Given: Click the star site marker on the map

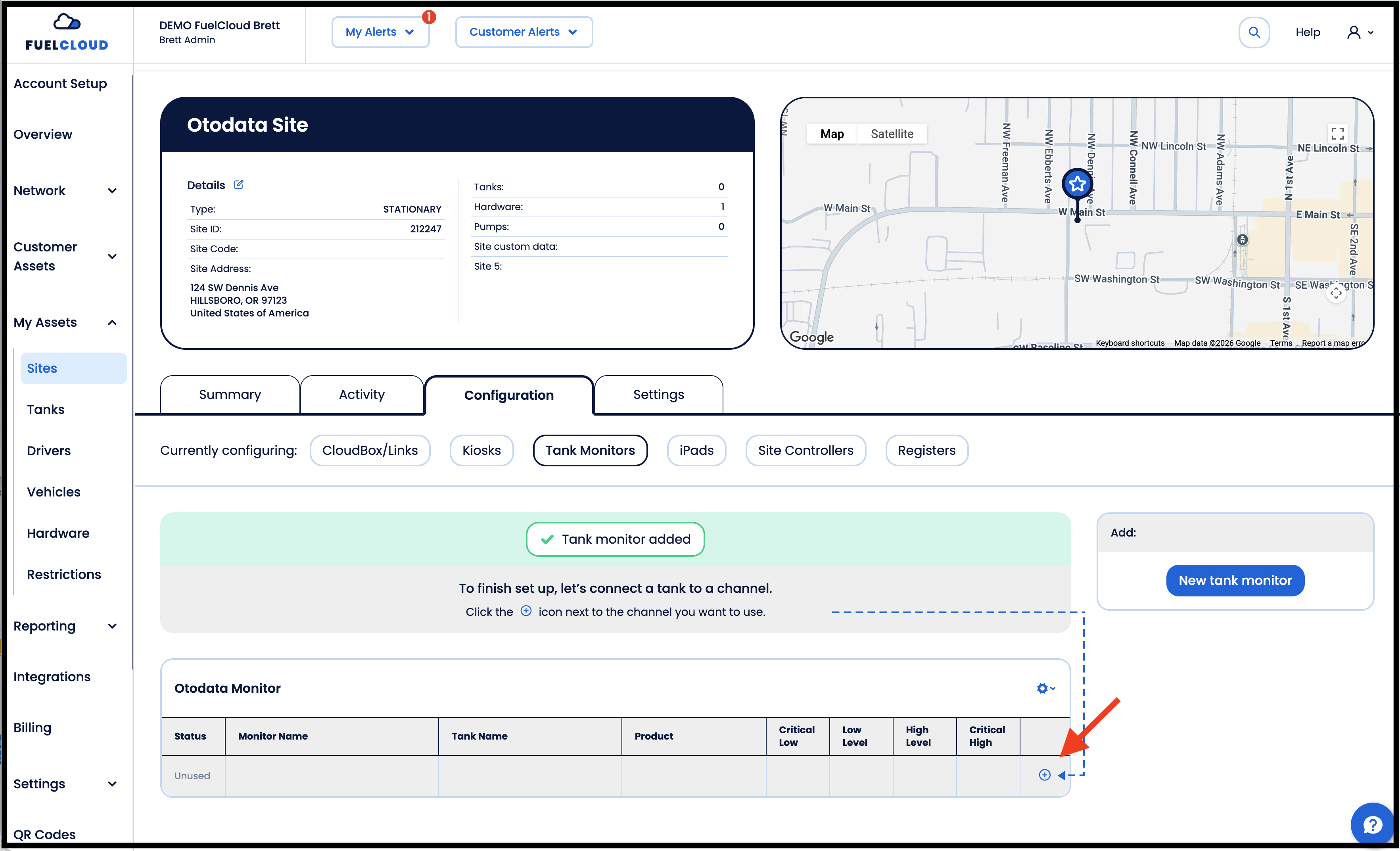Looking at the screenshot, I should (1077, 184).
